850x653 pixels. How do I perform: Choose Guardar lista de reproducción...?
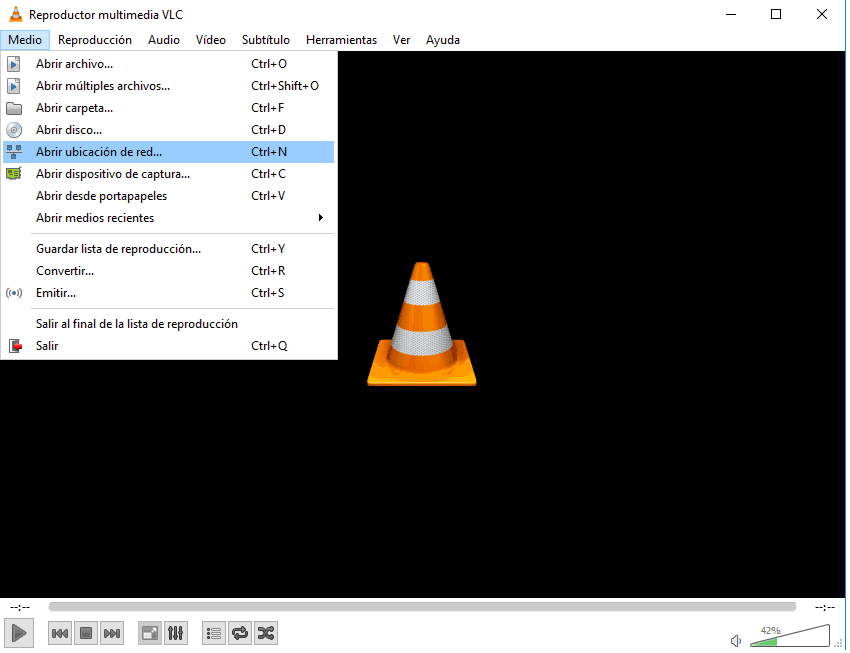click(169, 249)
